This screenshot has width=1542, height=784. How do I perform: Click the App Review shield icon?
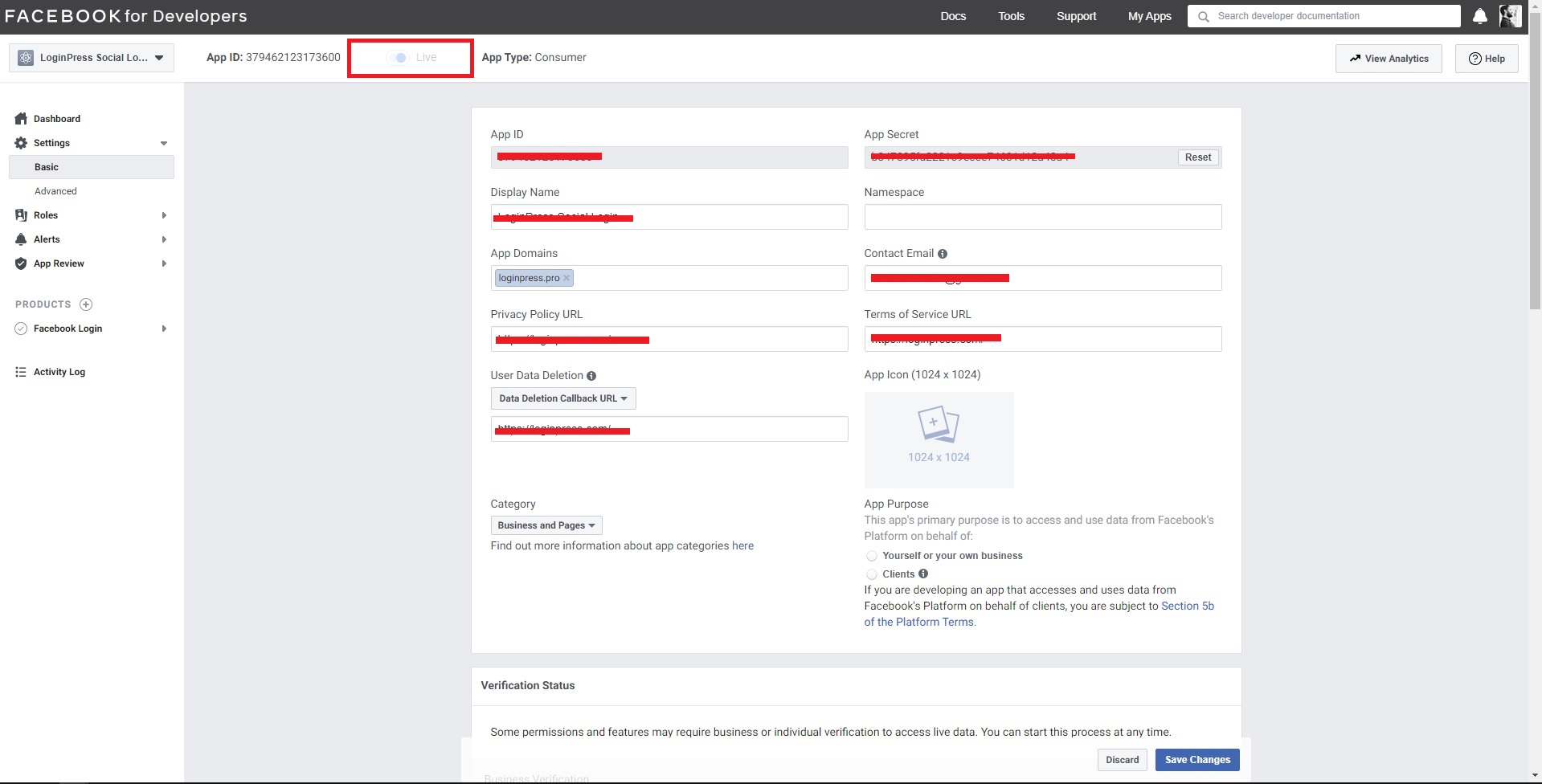(21, 263)
